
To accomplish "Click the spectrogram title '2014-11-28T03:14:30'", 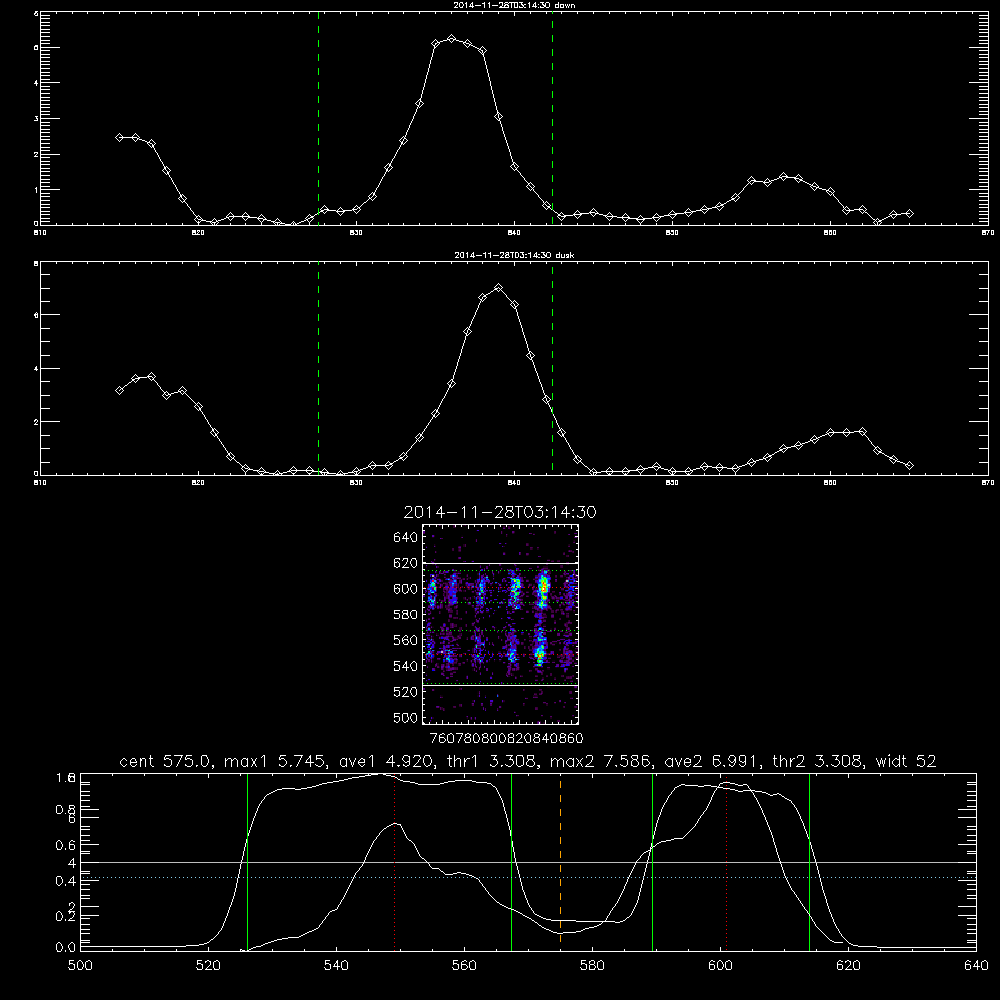I will pyautogui.click(x=500, y=512).
